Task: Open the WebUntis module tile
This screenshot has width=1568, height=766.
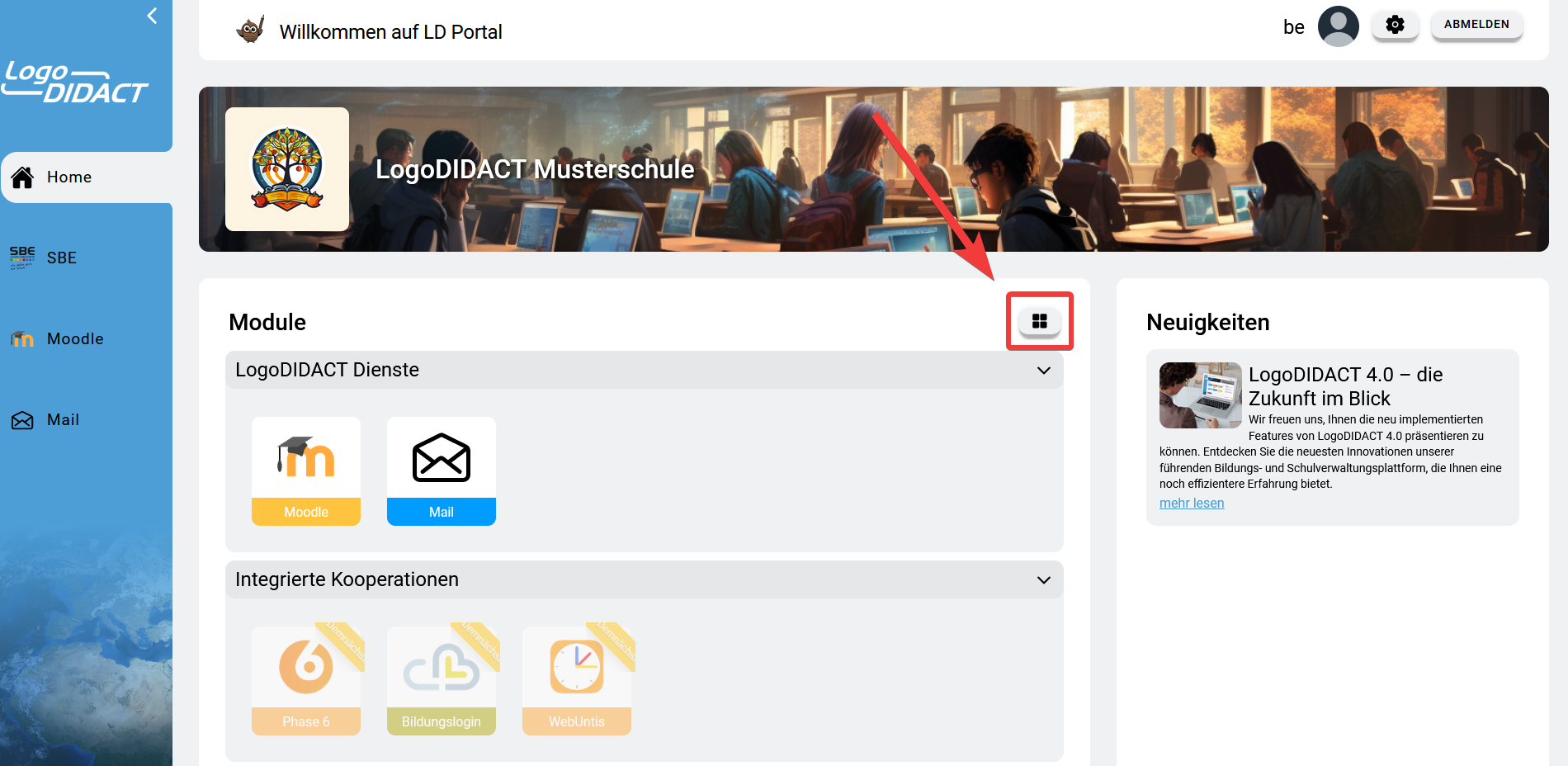Action: 577,681
